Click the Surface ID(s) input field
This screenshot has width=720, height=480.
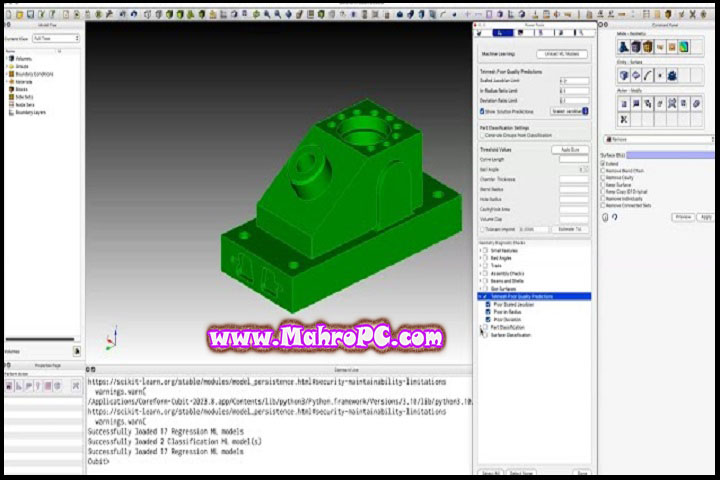point(671,156)
